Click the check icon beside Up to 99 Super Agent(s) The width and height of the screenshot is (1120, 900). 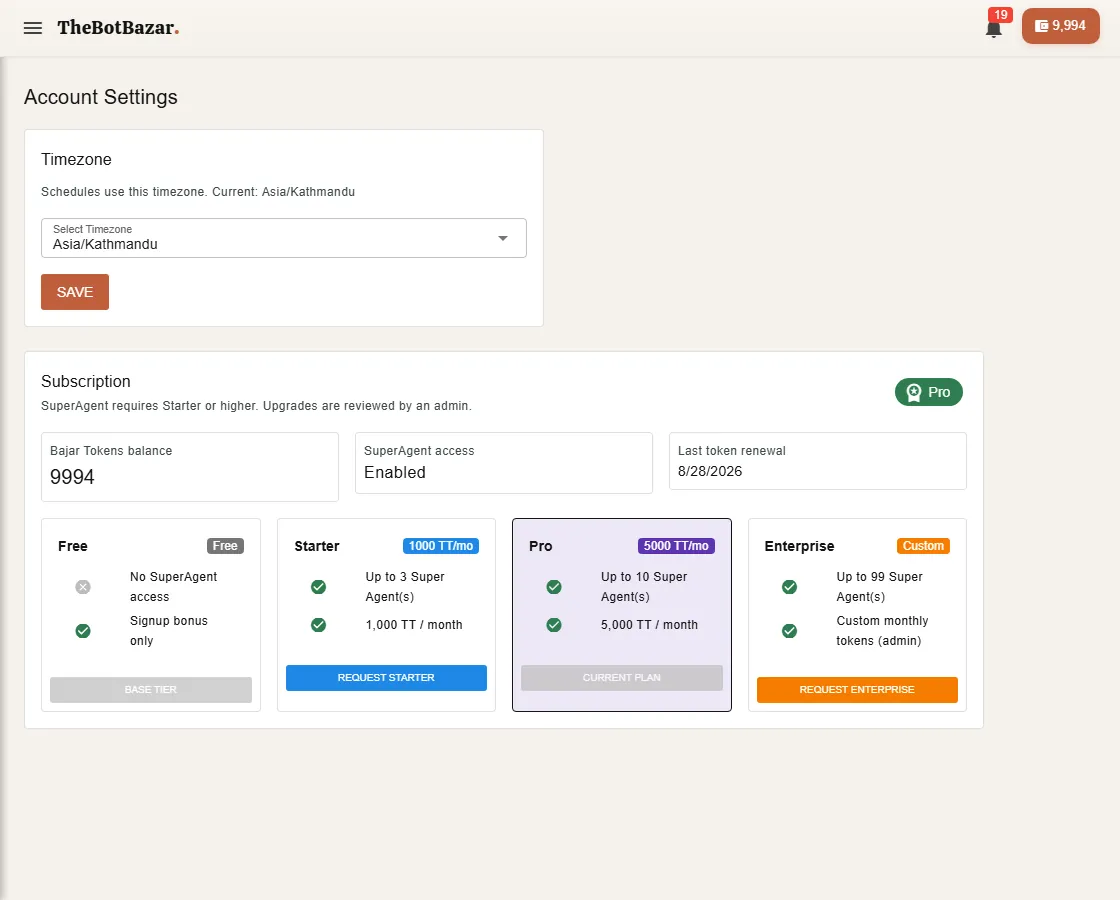pos(789,587)
